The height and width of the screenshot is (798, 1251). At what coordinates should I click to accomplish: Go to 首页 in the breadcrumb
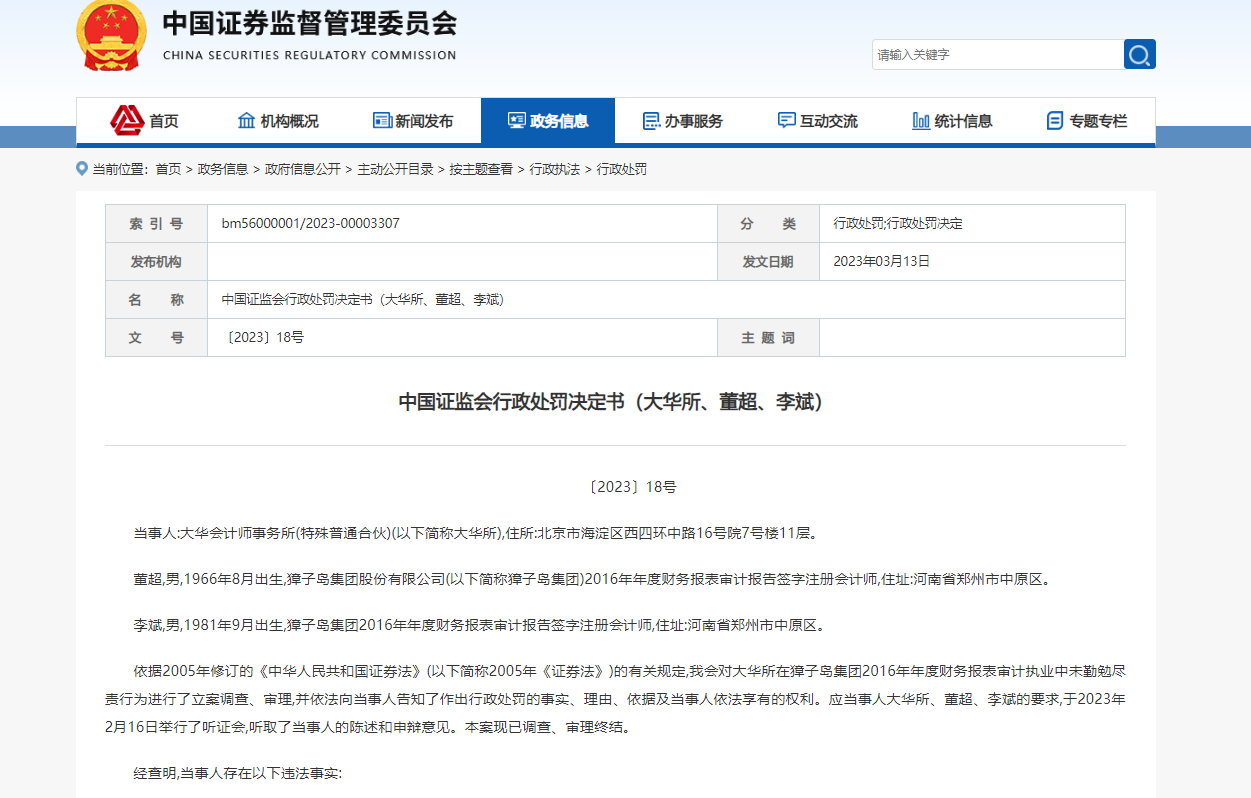point(168,169)
